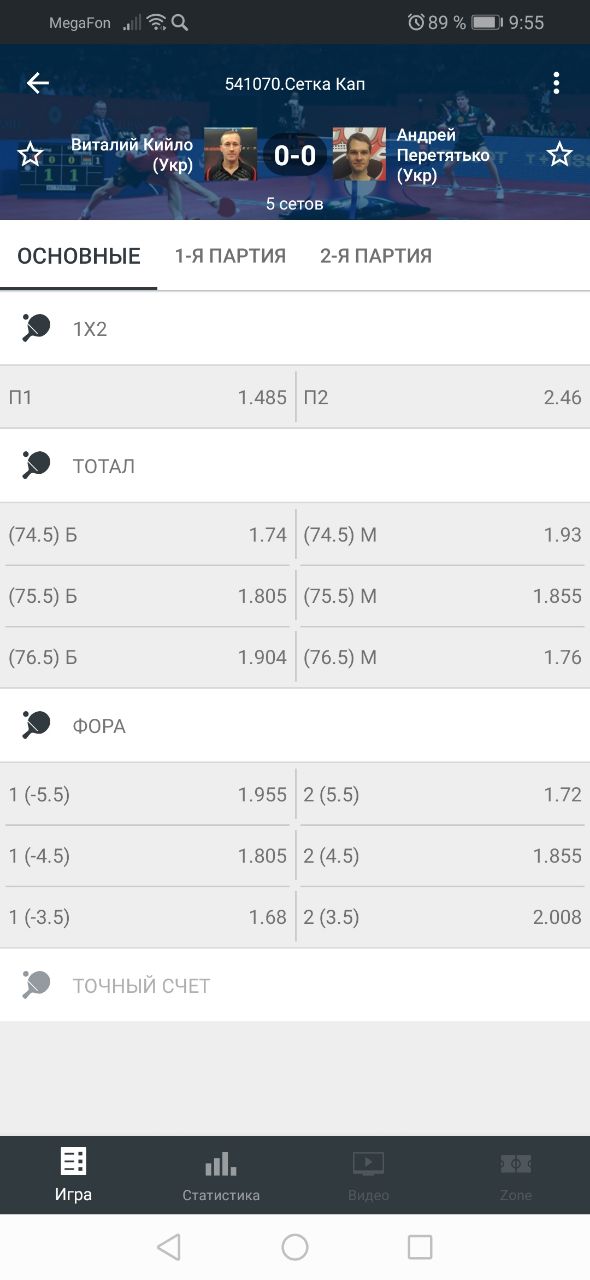590x1280 pixels.
Task: Tap Андрей Перетятько player photo
Action: [359, 154]
